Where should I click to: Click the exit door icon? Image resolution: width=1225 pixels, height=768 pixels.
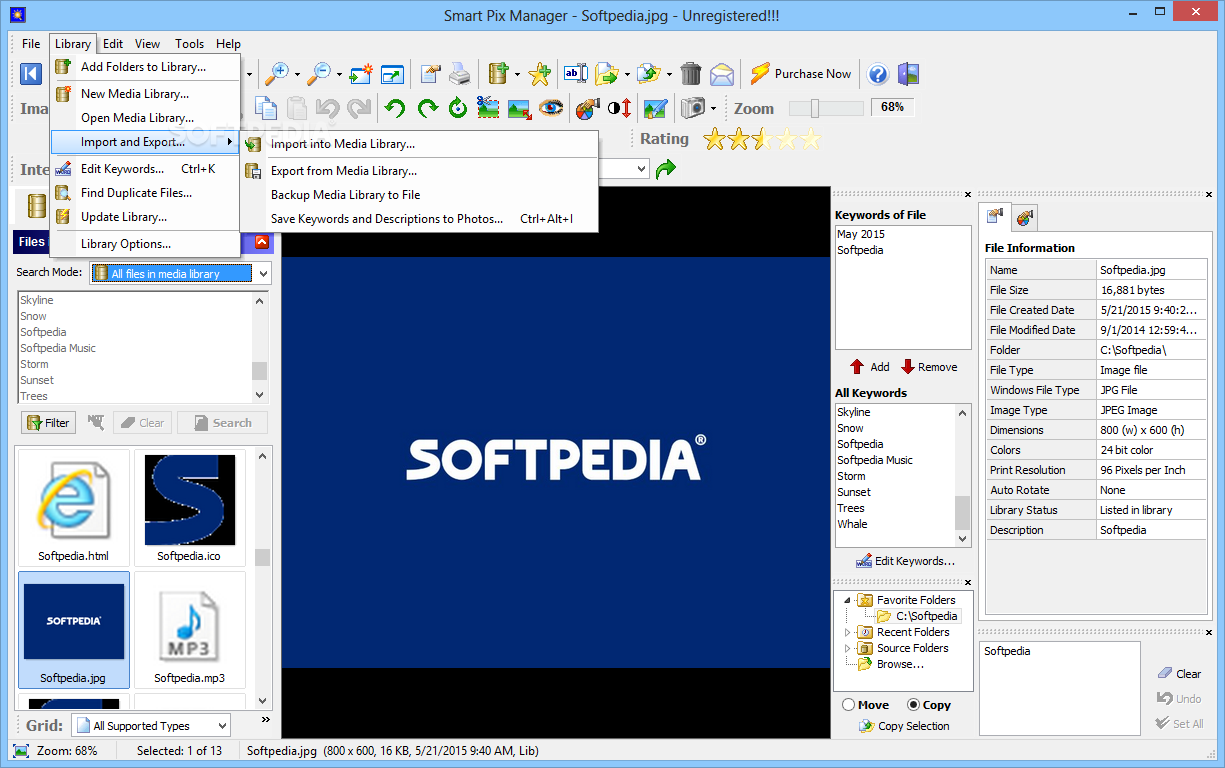pyautogui.click(x=908, y=73)
